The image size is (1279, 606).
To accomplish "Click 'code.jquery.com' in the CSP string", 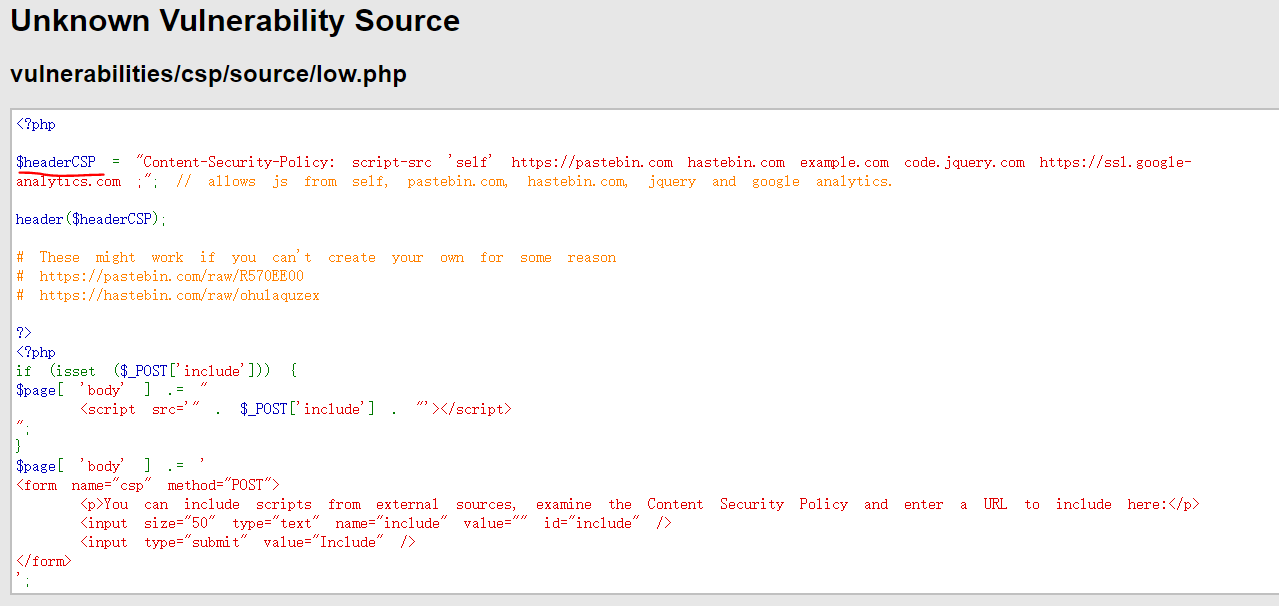I will click(x=964, y=162).
